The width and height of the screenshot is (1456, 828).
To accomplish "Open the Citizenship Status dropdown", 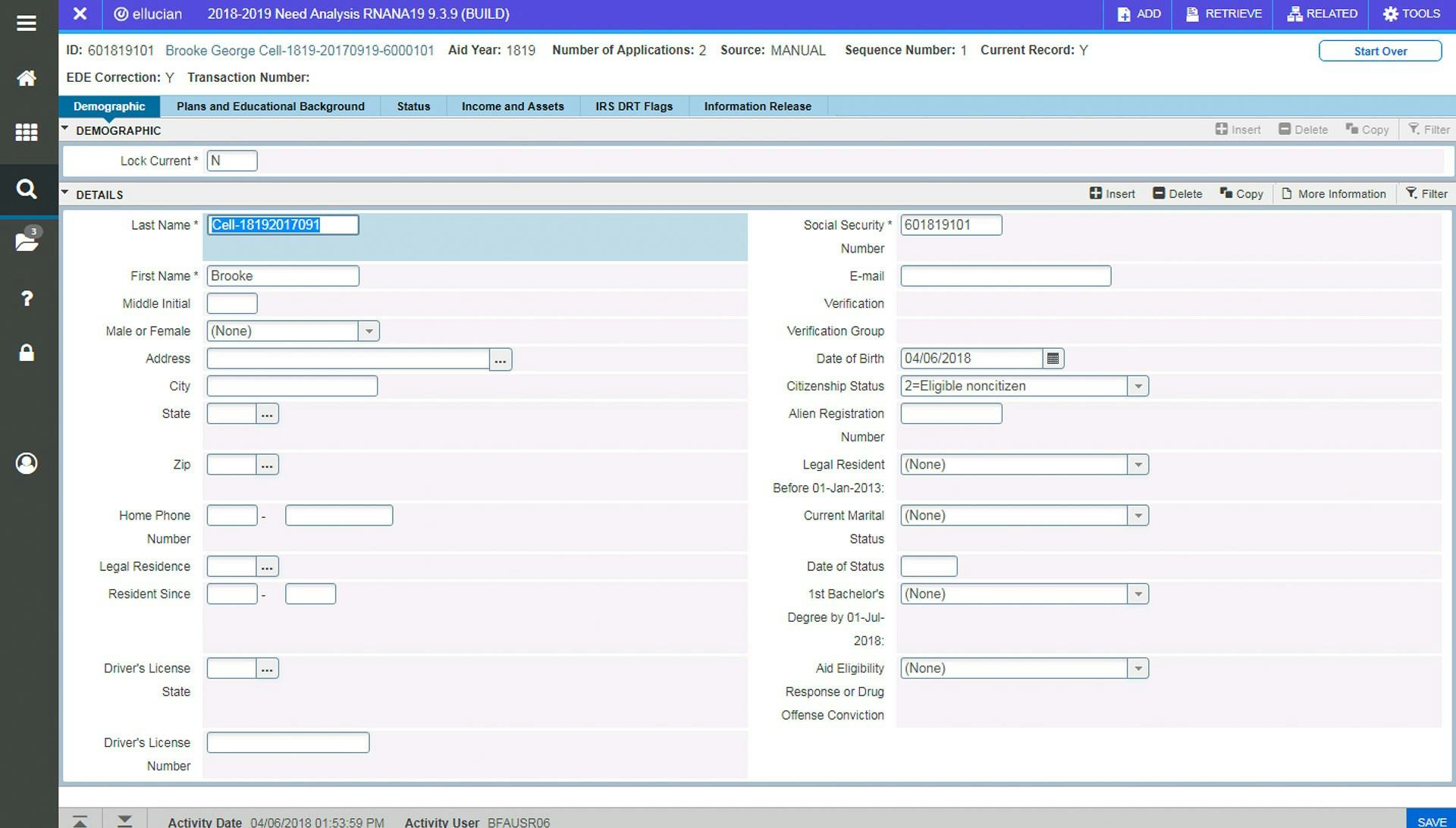I will (1137, 387).
